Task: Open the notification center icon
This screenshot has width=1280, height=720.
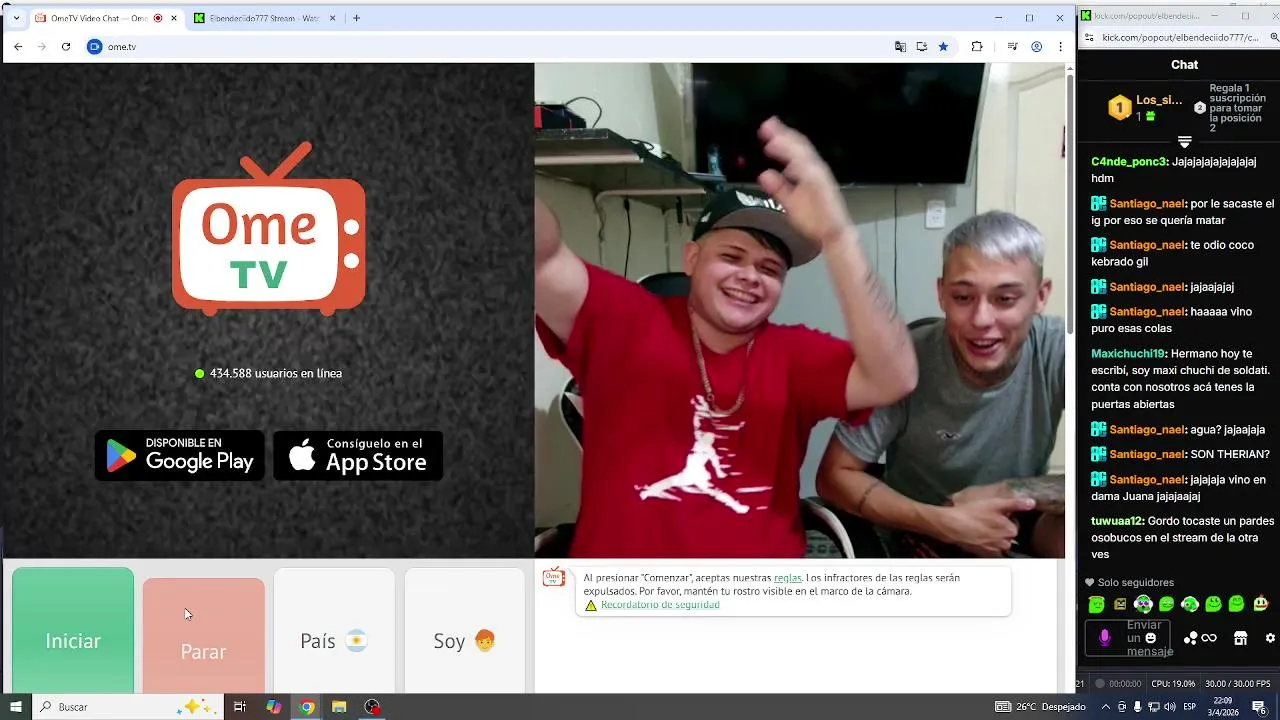Action: tap(1258, 707)
